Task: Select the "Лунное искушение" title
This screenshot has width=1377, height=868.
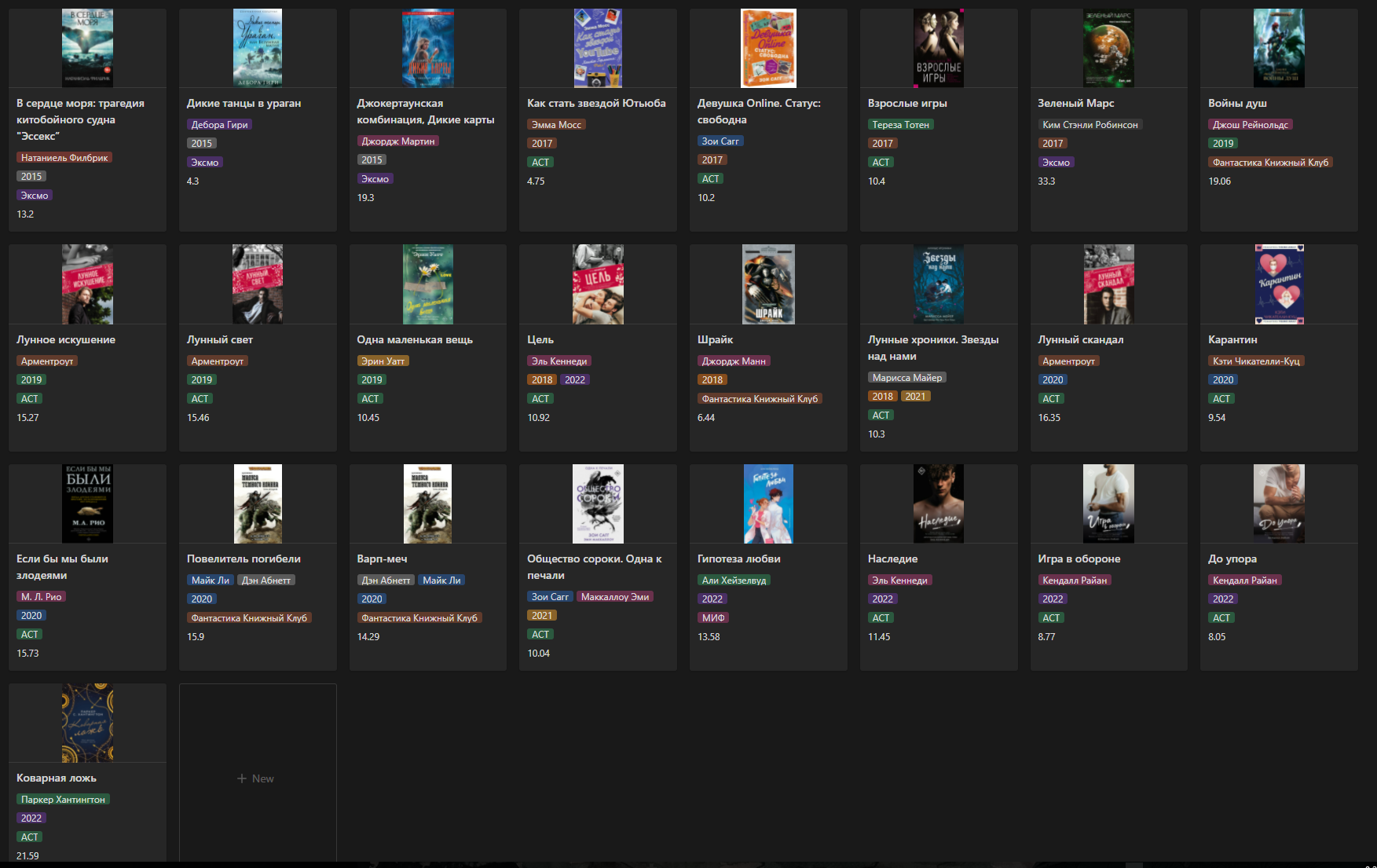Action: click(x=66, y=339)
